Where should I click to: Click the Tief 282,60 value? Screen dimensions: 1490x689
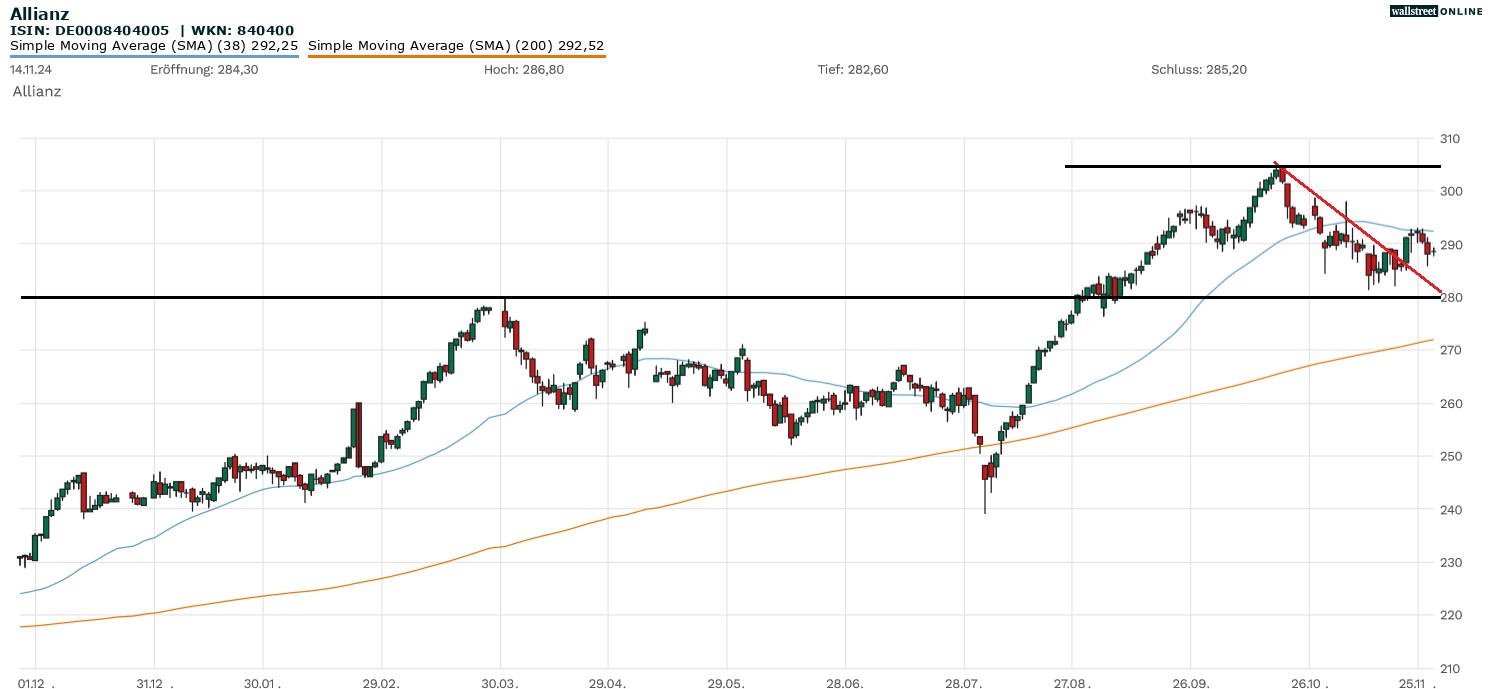click(x=853, y=70)
